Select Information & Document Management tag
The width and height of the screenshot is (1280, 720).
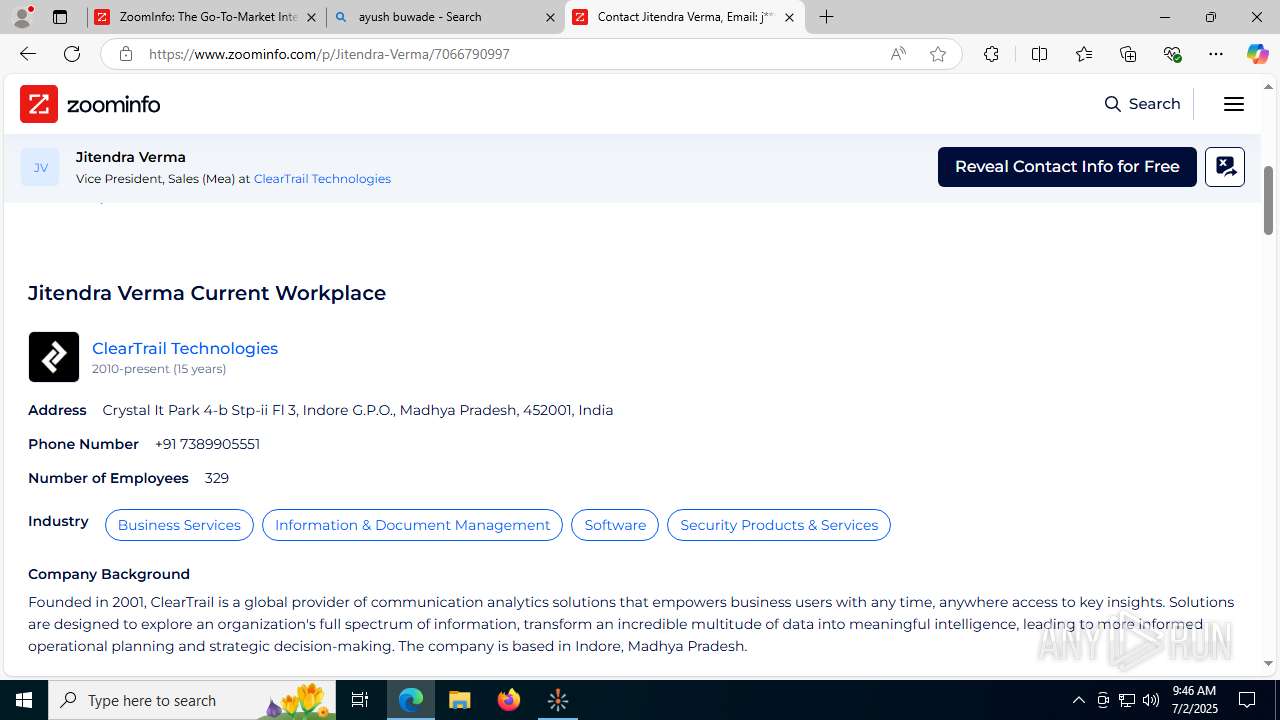[412, 525]
